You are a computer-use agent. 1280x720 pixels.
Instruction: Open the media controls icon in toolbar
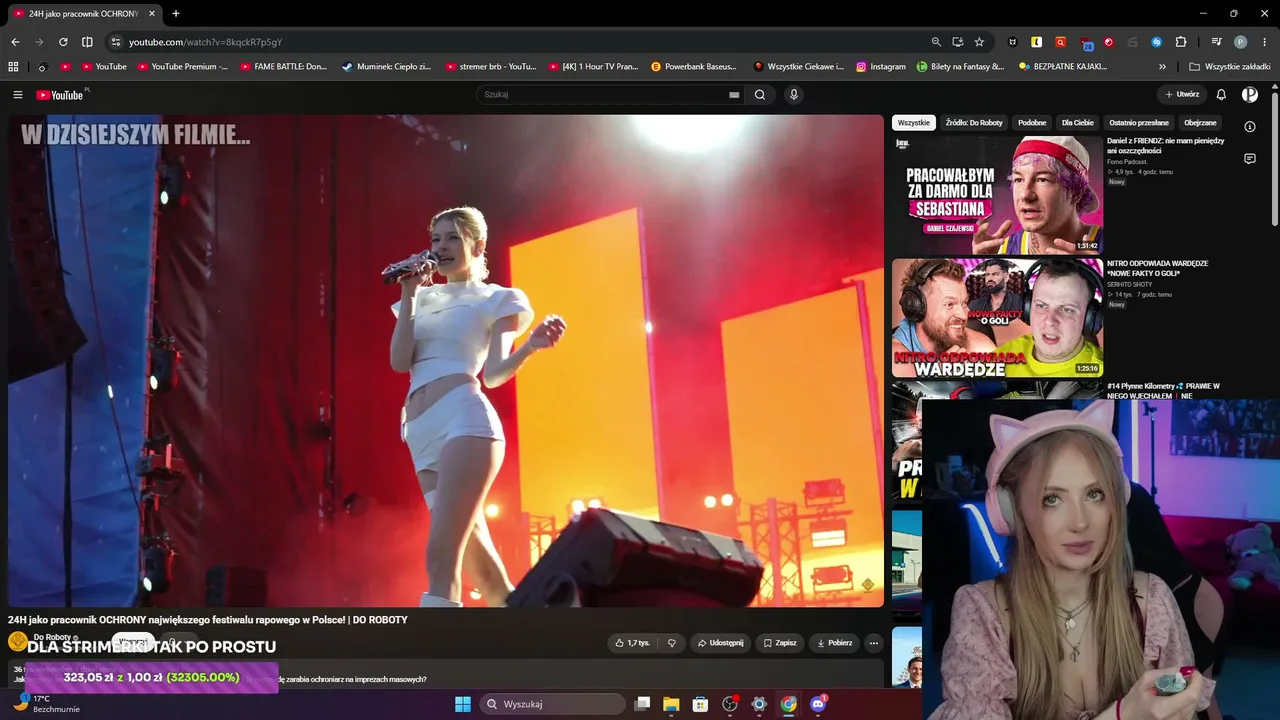coord(1216,42)
